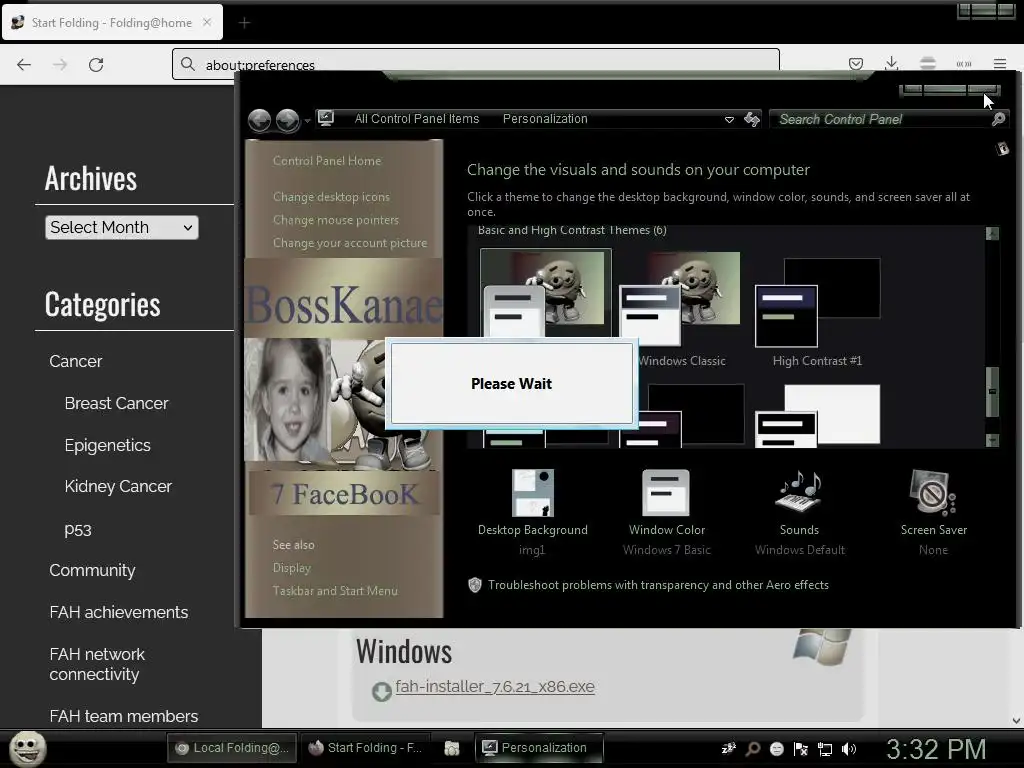The height and width of the screenshot is (768, 1024).
Task: Open the Start button face icon
Action: pos(27,748)
